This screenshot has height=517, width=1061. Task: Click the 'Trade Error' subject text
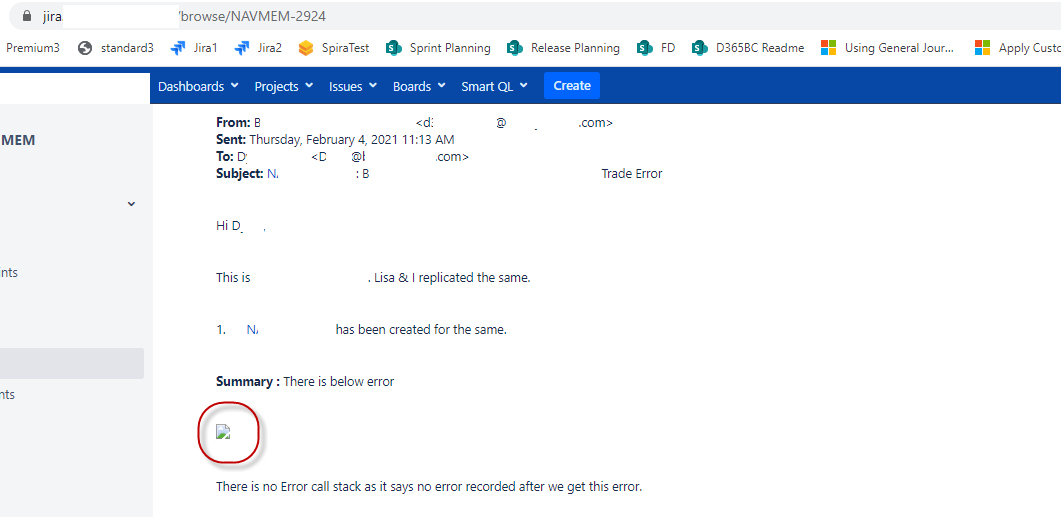(632, 174)
